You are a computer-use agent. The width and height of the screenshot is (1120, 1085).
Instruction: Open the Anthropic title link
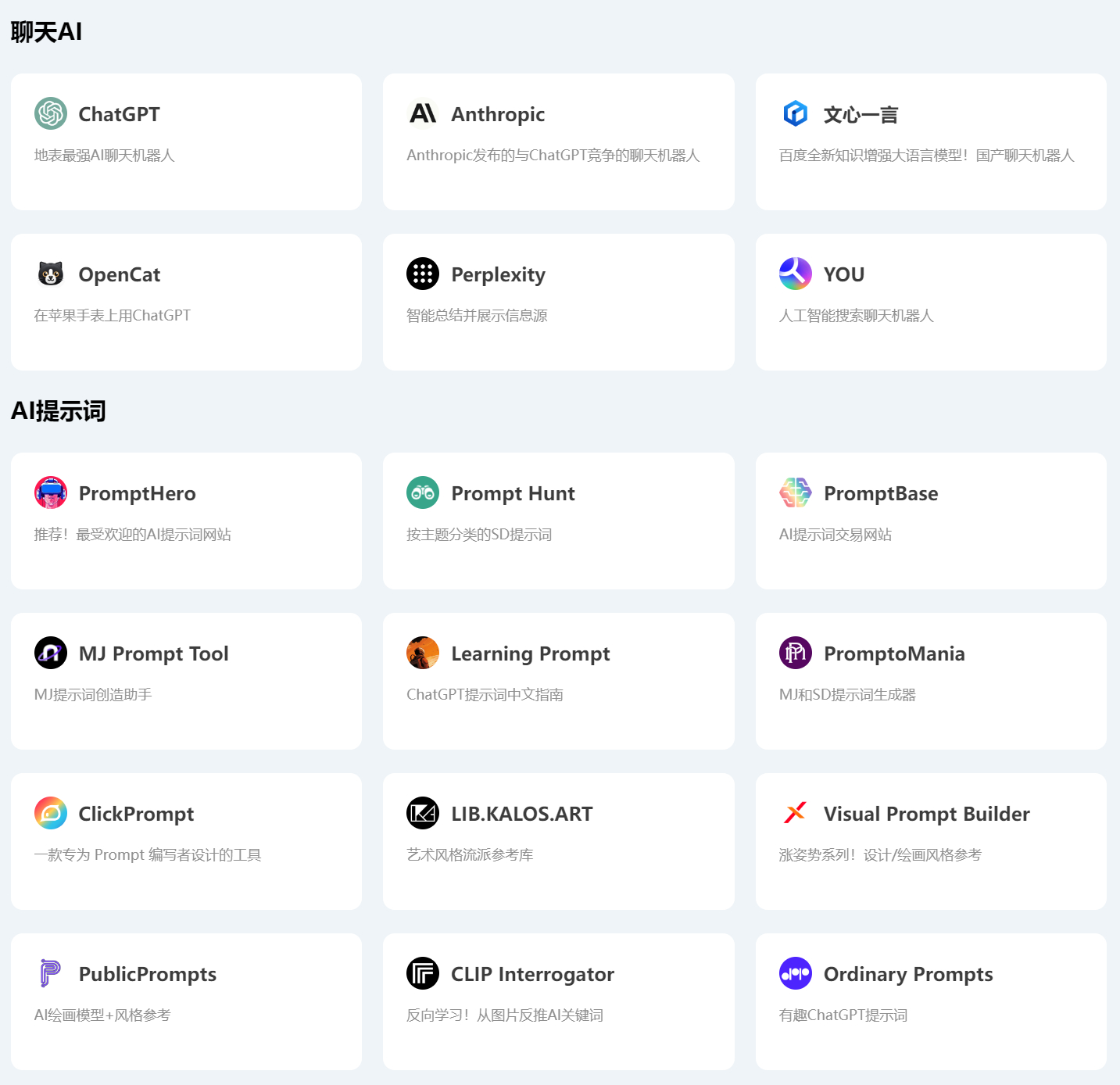point(498,114)
